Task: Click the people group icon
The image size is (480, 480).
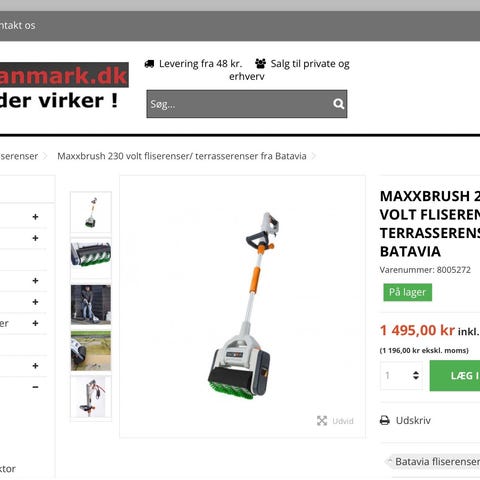Action: (261, 63)
